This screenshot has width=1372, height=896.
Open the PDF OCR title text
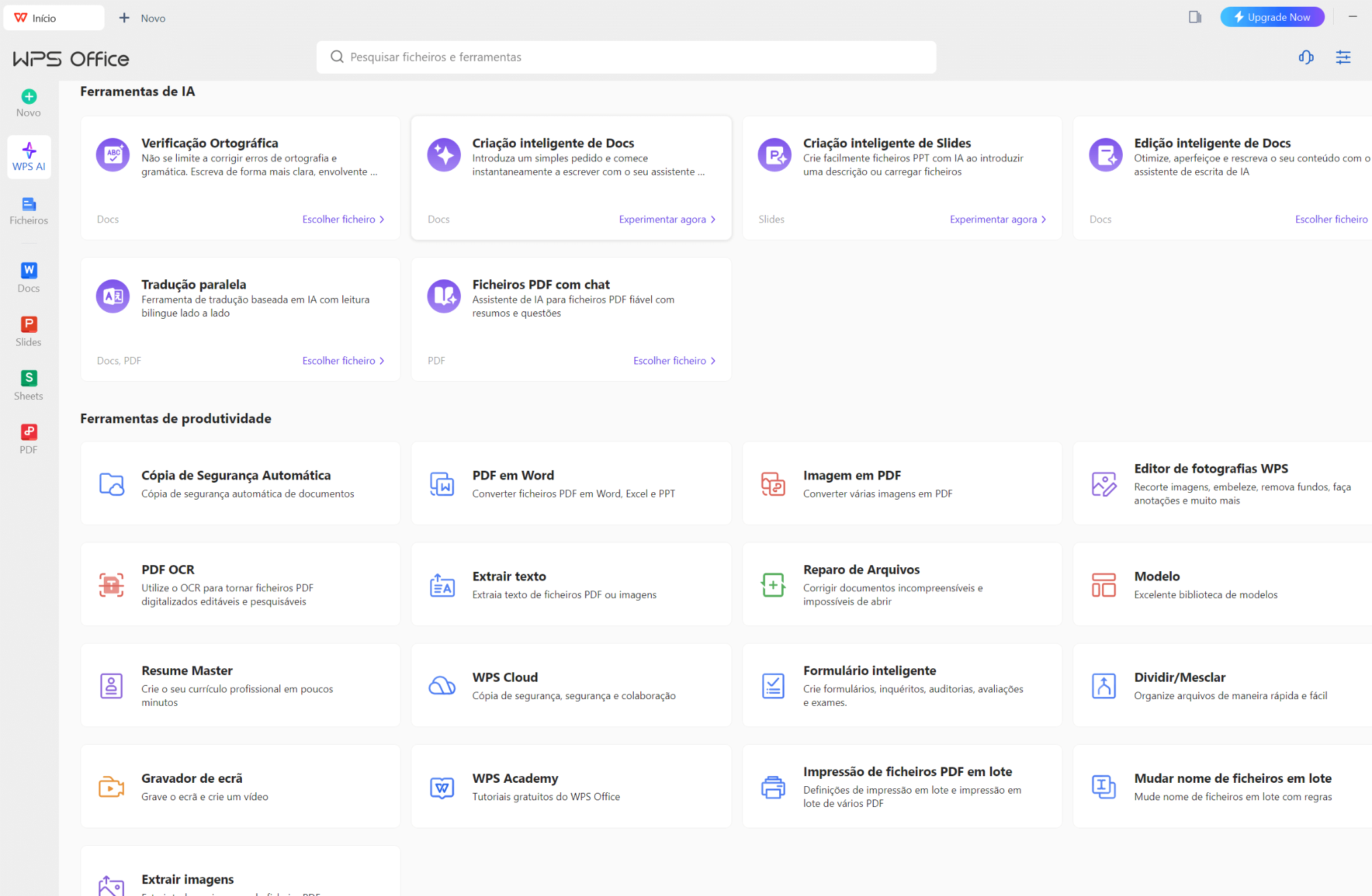[168, 570]
